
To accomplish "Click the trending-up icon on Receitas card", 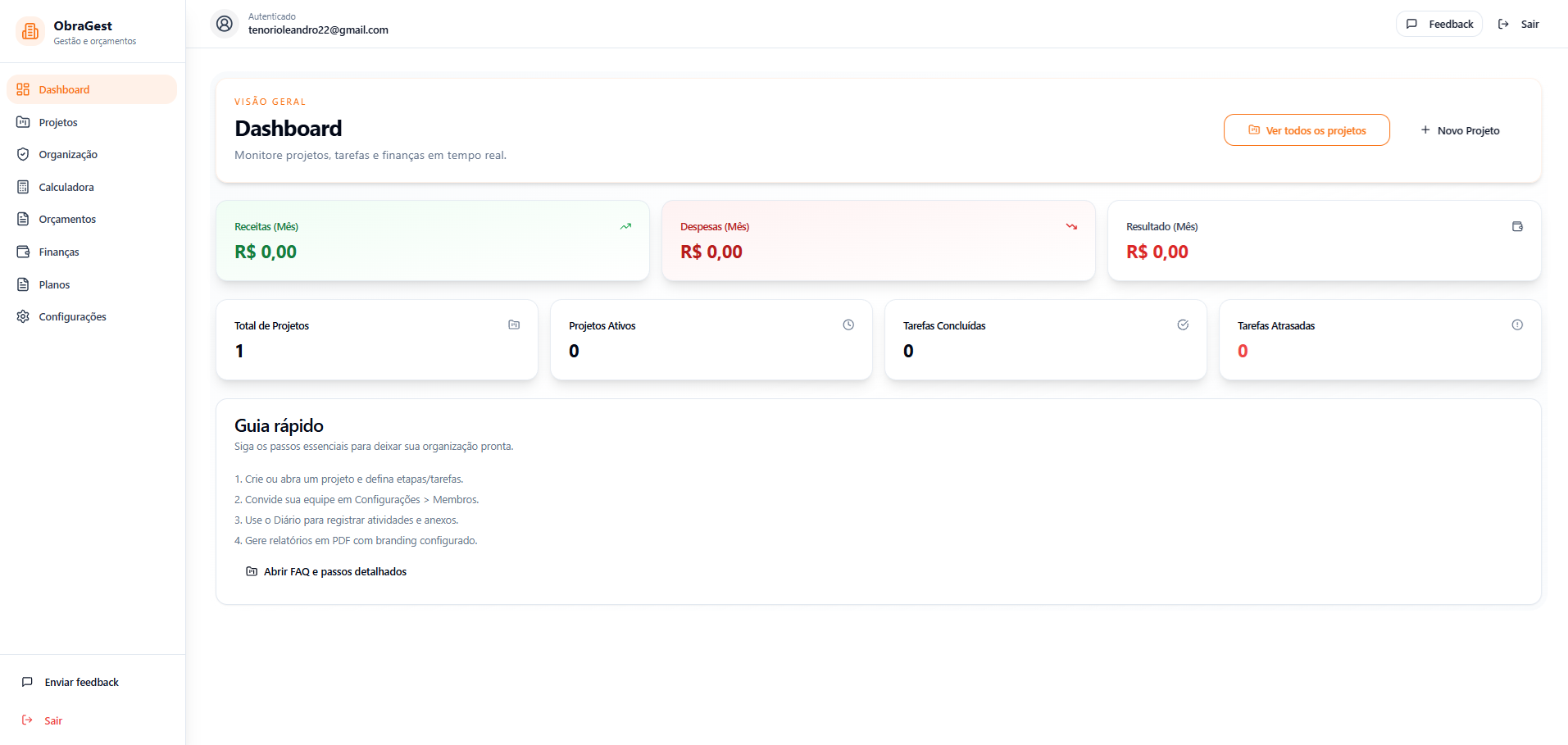I will (625, 226).
